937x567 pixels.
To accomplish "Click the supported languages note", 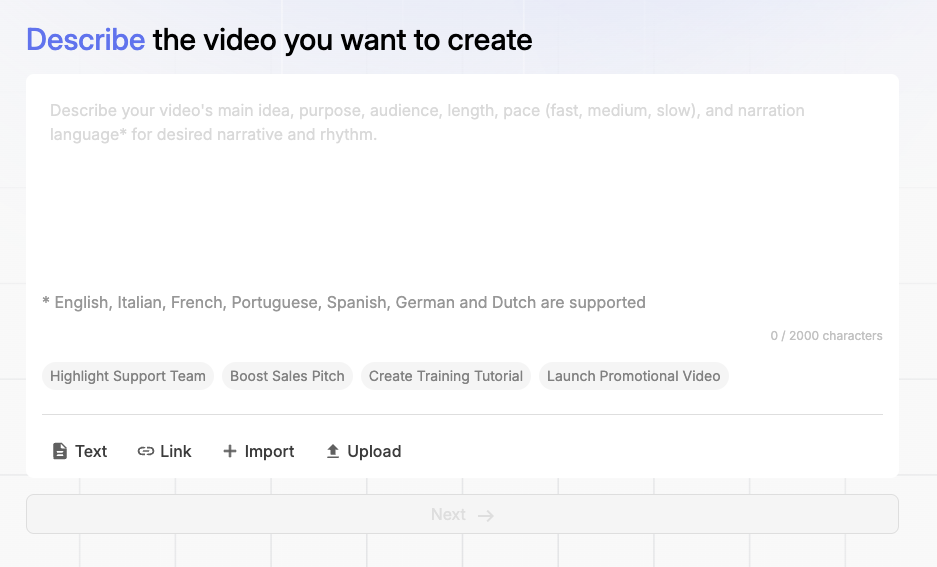I will [x=344, y=302].
